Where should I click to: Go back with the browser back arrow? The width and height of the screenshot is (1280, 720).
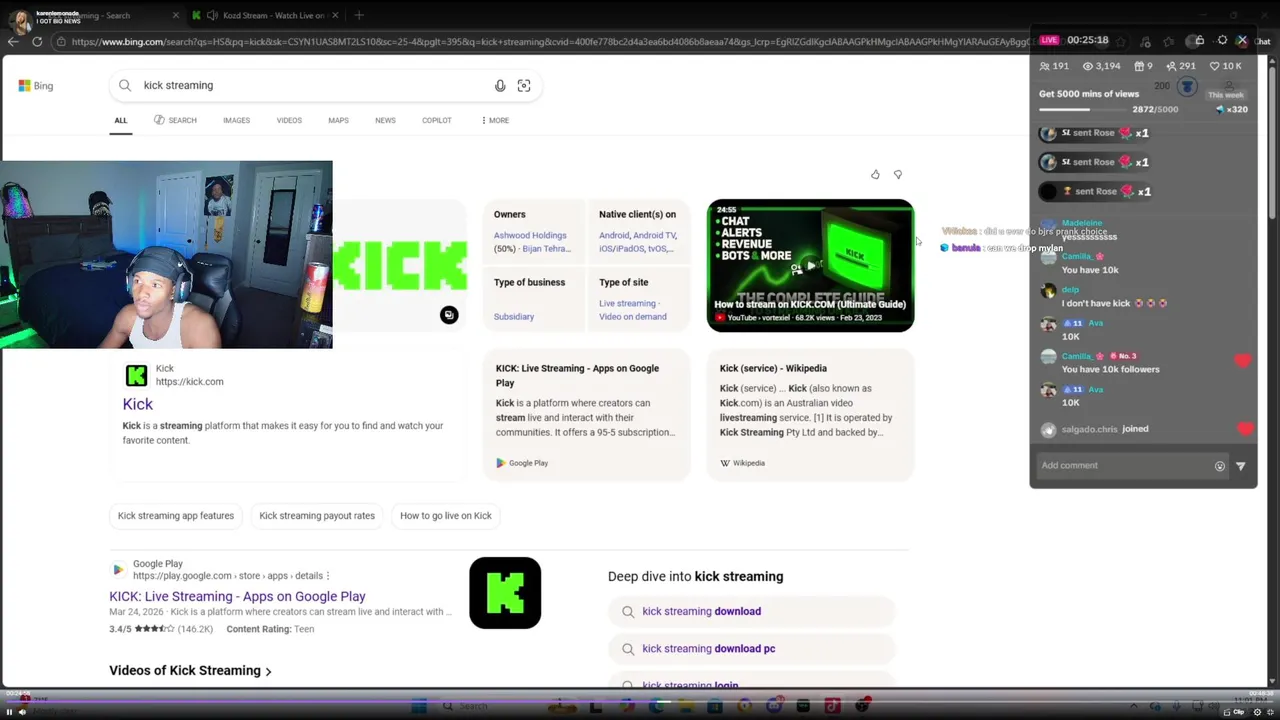(13, 41)
